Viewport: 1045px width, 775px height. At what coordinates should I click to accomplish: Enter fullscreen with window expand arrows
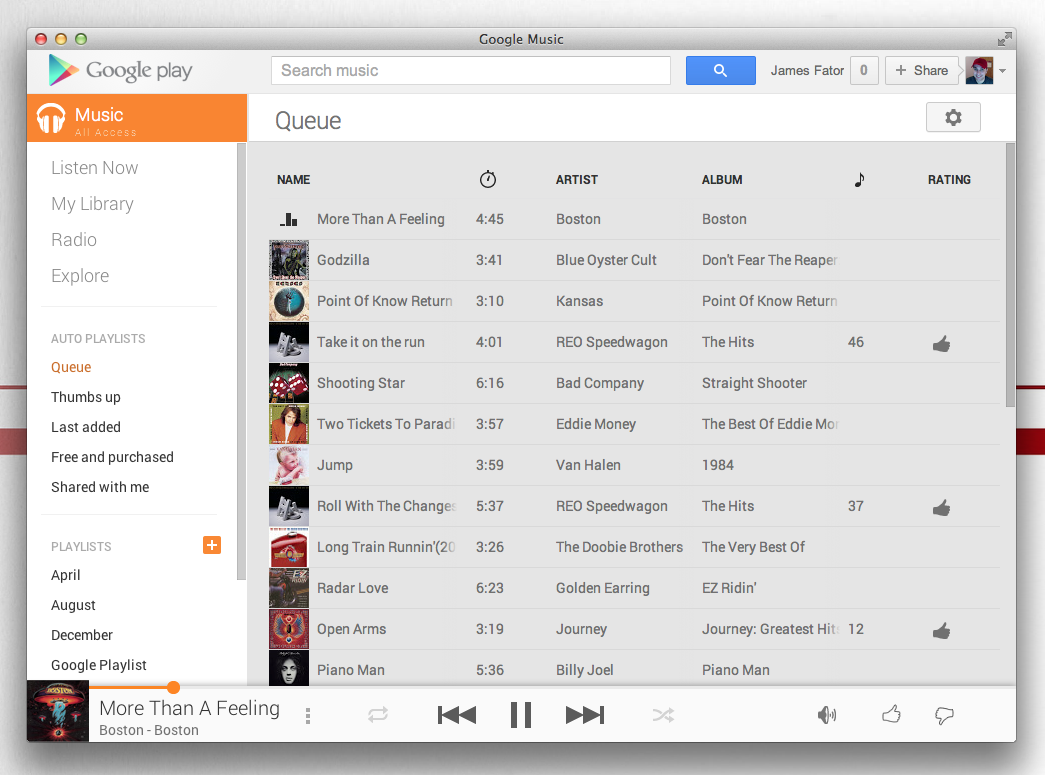click(1004, 39)
